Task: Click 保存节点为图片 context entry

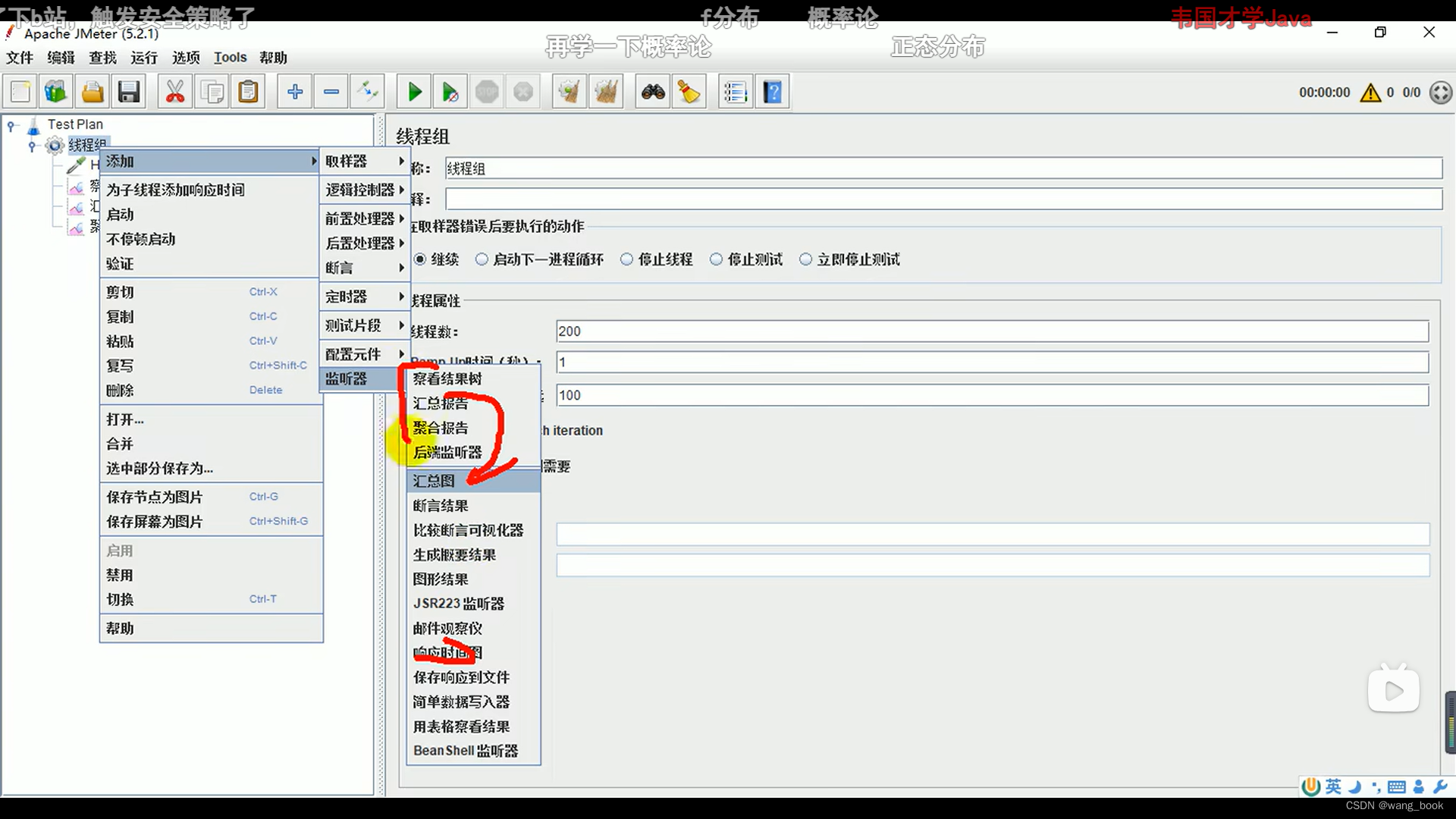Action: (211, 497)
